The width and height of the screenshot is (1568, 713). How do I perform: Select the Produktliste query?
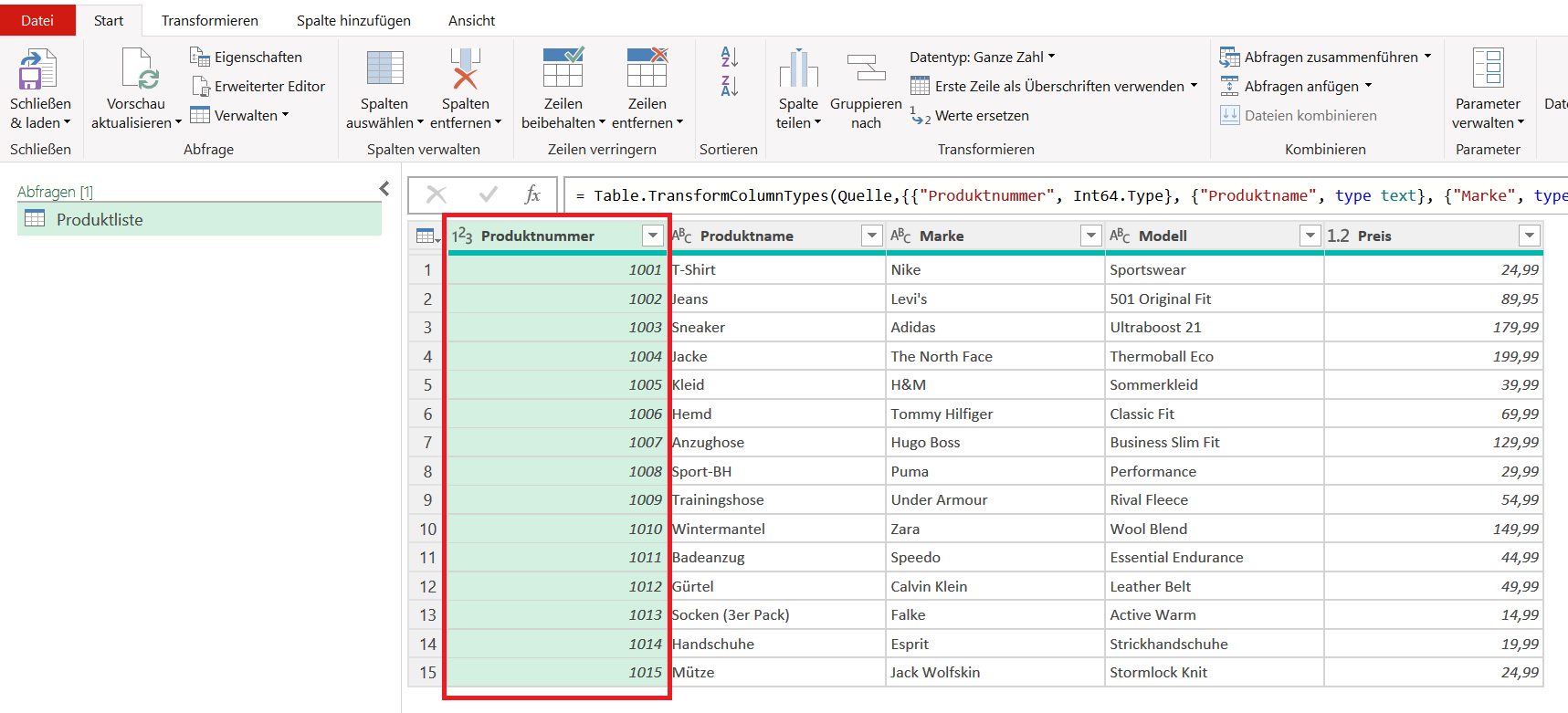[x=199, y=219]
